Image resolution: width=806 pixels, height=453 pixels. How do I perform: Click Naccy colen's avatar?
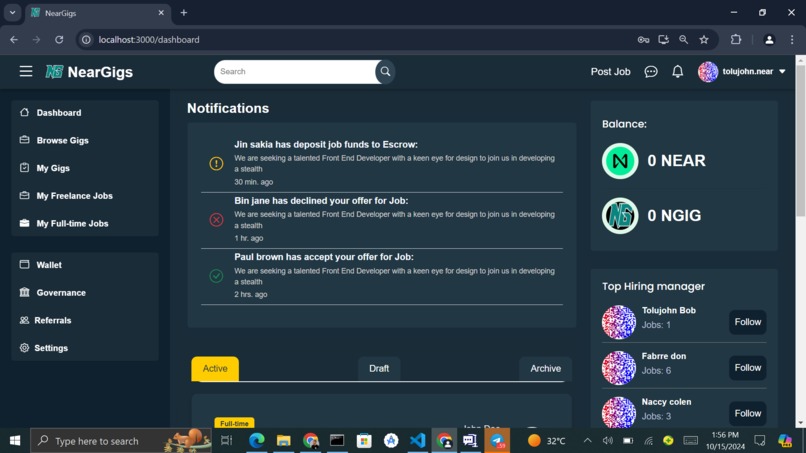[x=619, y=412]
